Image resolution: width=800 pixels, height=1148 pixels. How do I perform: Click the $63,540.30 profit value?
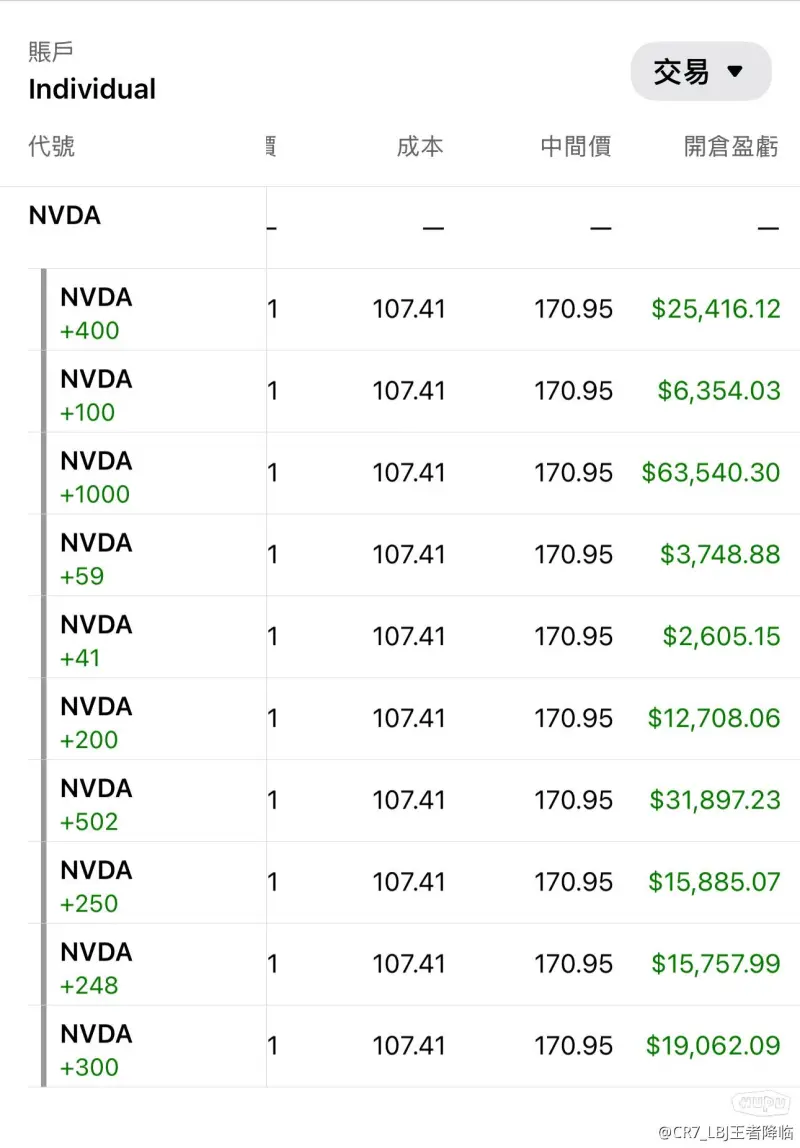tap(711, 472)
